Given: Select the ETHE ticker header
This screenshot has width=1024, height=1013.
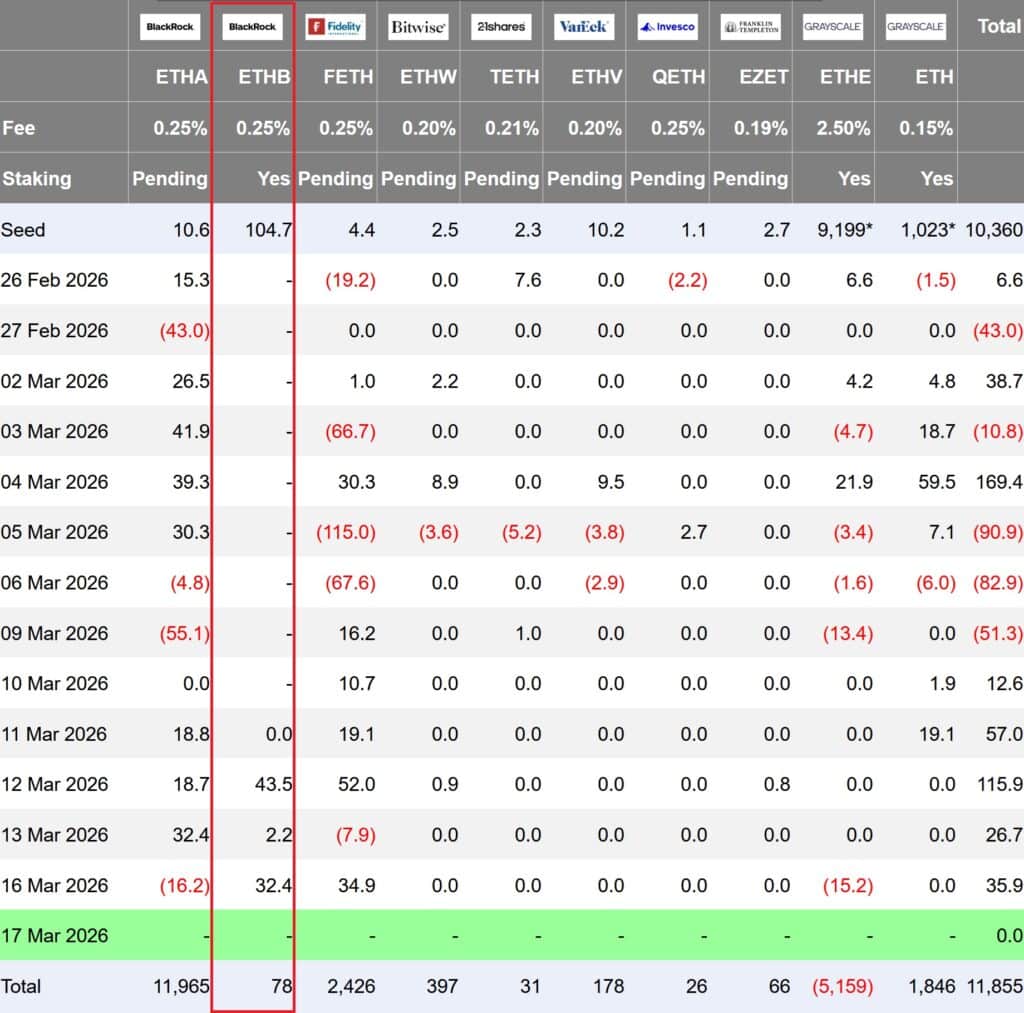Looking at the screenshot, I should tap(845, 77).
